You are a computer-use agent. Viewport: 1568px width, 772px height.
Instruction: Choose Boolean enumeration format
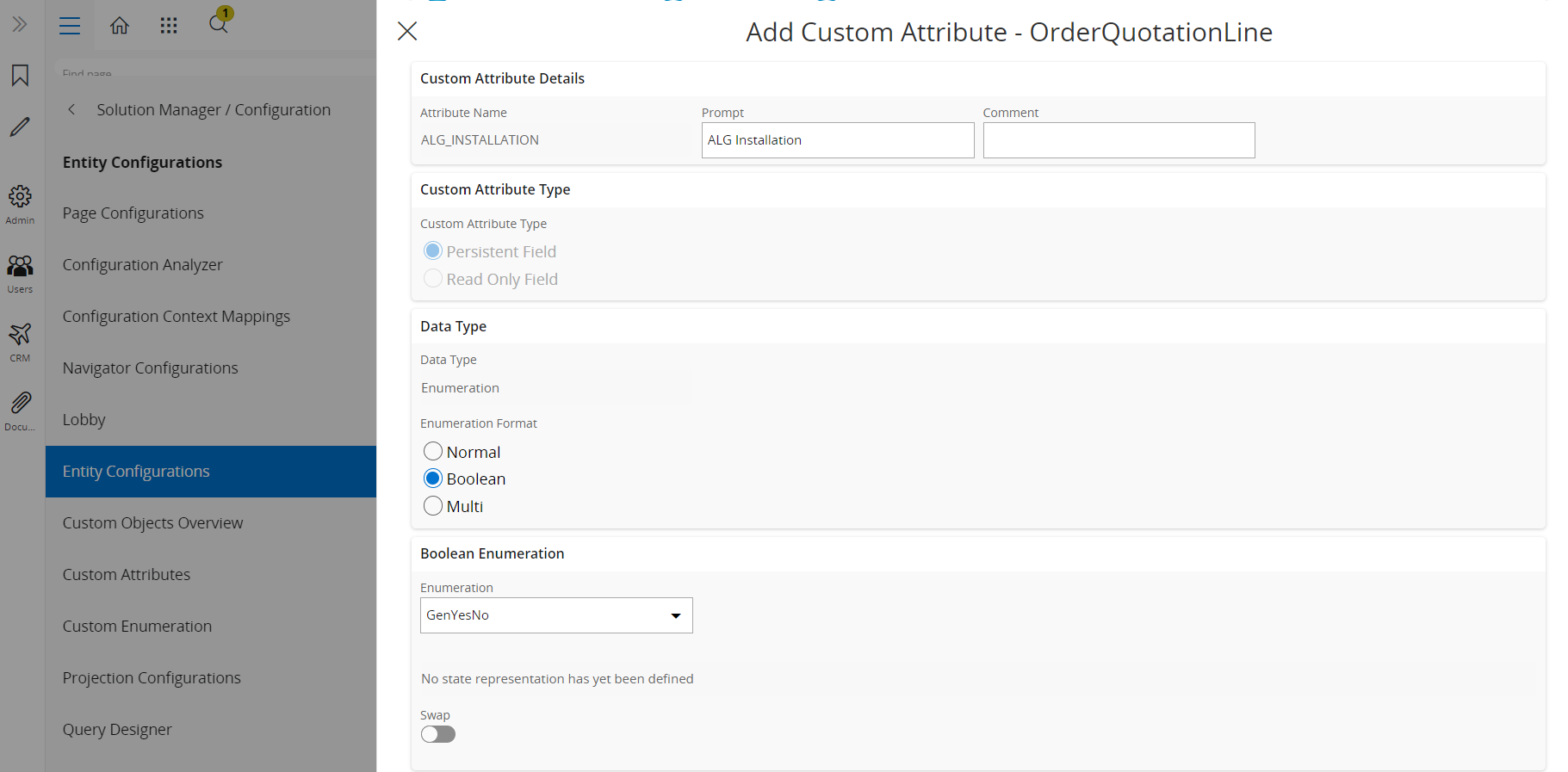[x=433, y=479]
